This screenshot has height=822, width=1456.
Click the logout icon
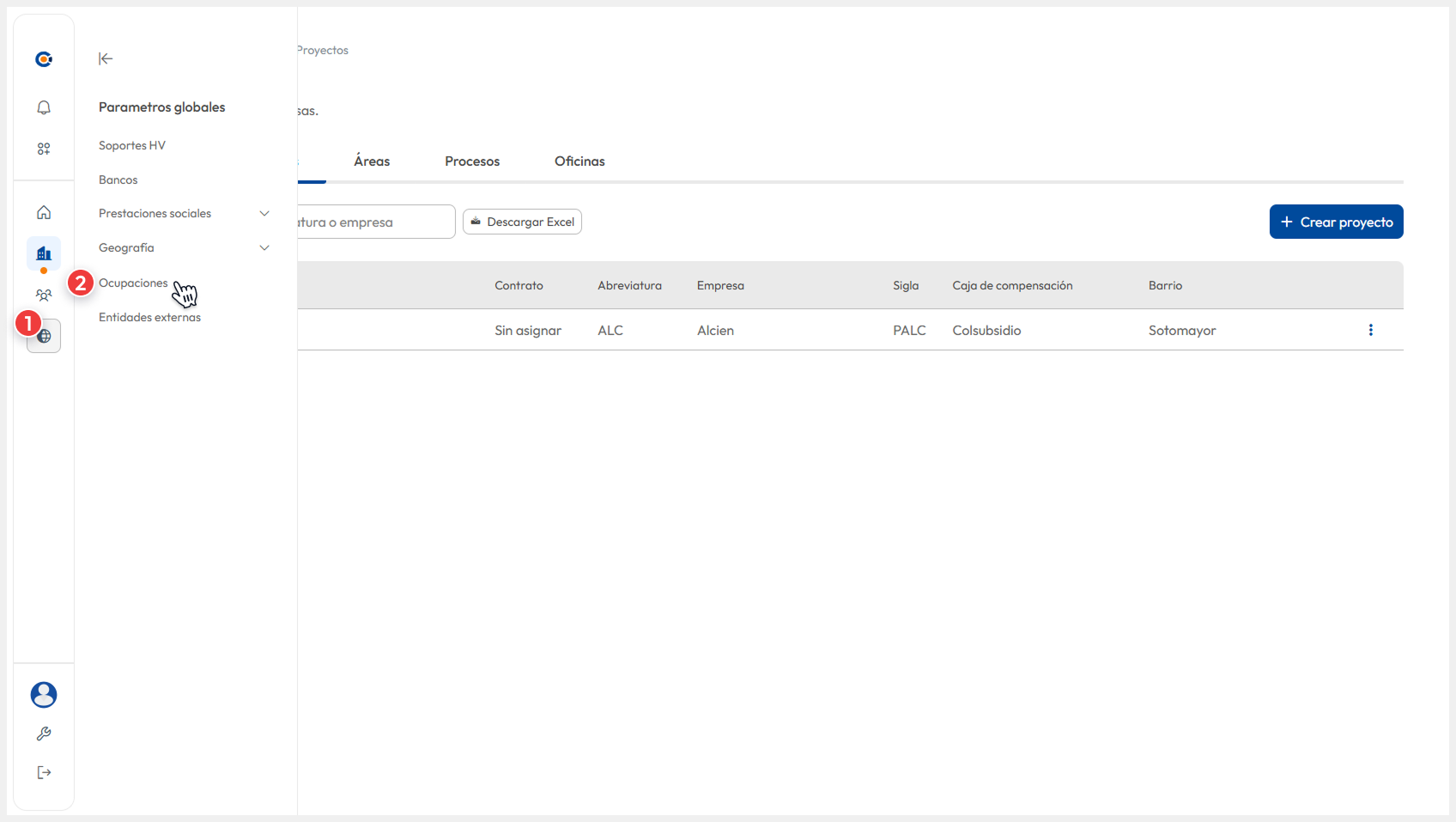click(x=44, y=772)
